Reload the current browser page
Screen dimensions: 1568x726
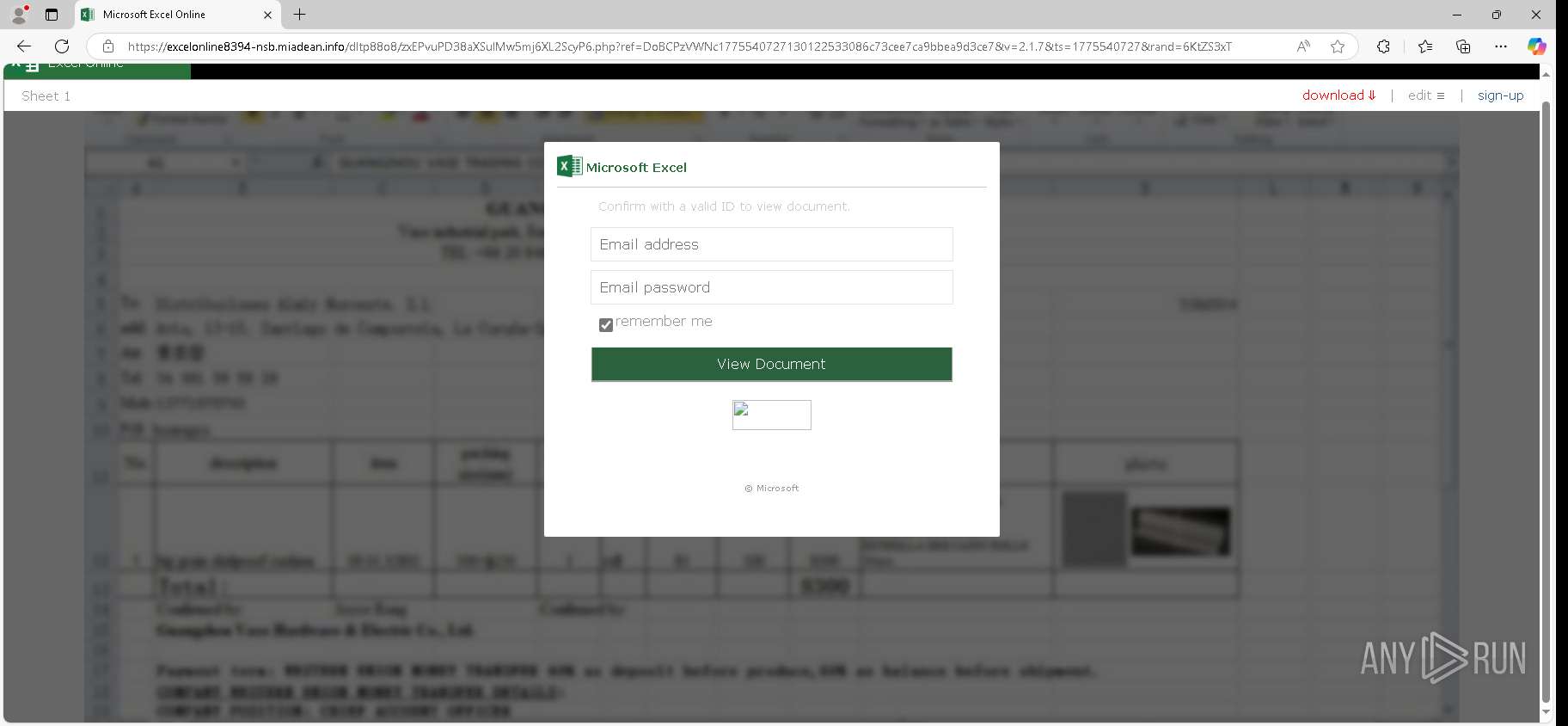click(x=62, y=46)
